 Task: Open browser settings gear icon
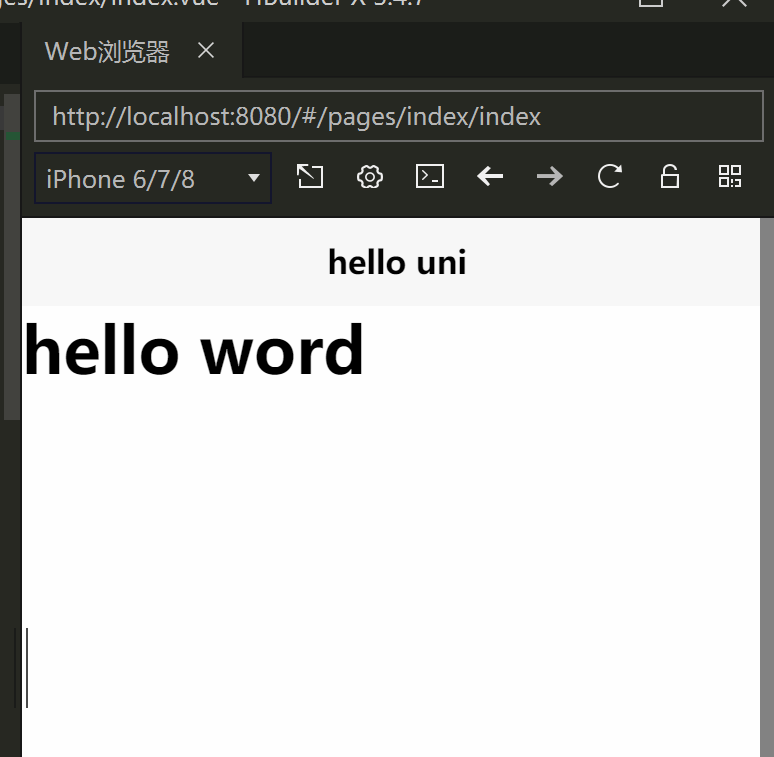370,176
